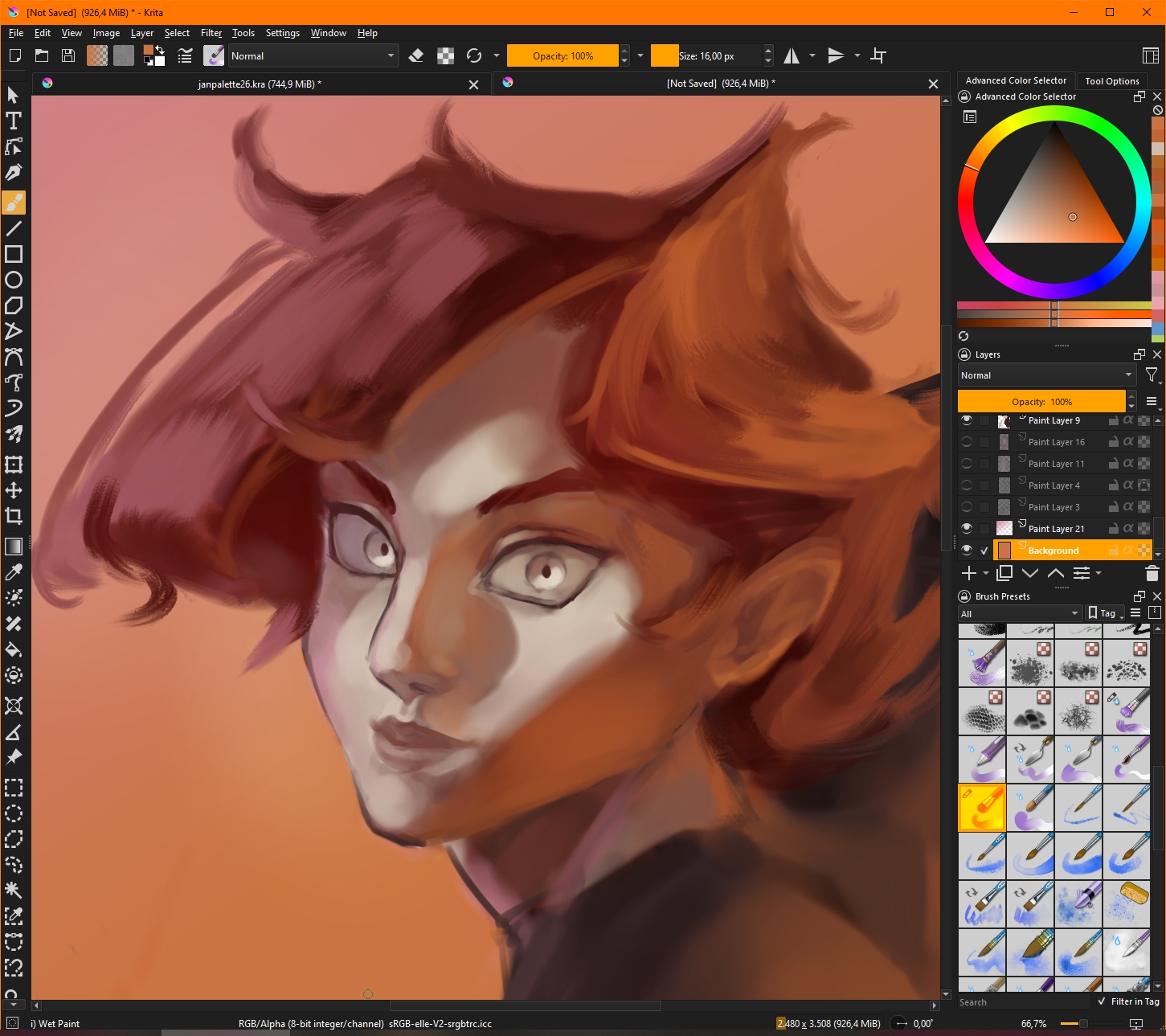
Task: Select the Crop tool
Action: [14, 516]
